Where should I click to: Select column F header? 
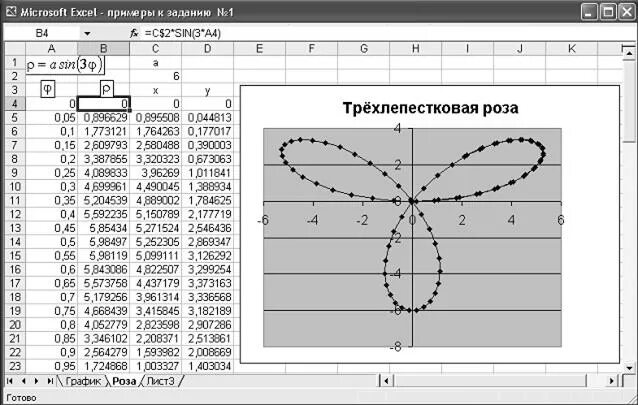point(312,49)
